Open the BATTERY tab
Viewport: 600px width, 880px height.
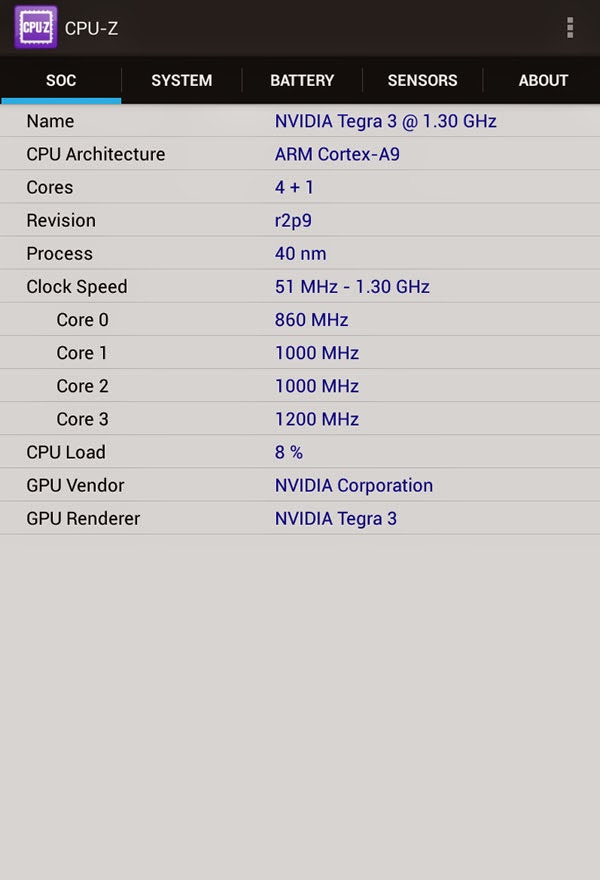(x=302, y=80)
